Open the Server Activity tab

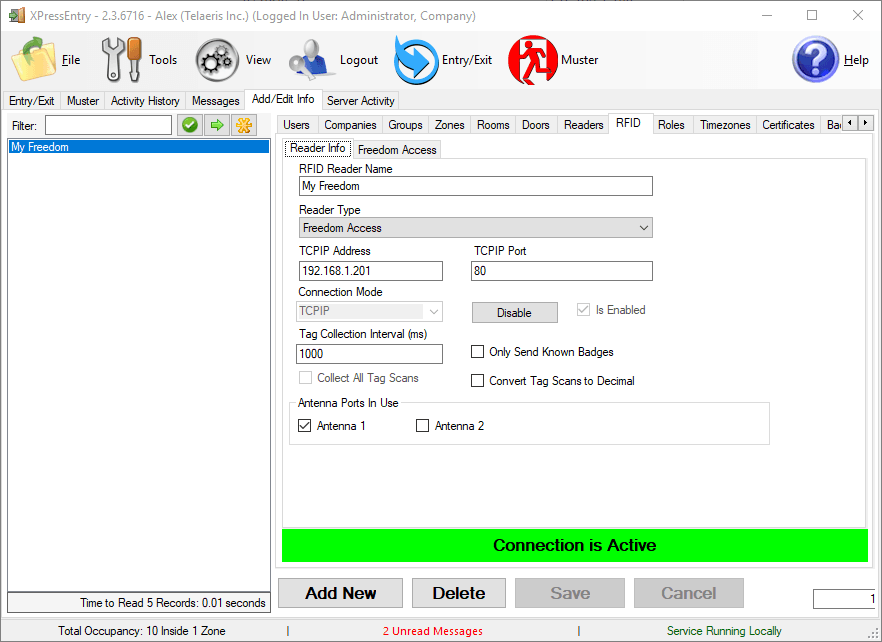pyautogui.click(x=360, y=100)
